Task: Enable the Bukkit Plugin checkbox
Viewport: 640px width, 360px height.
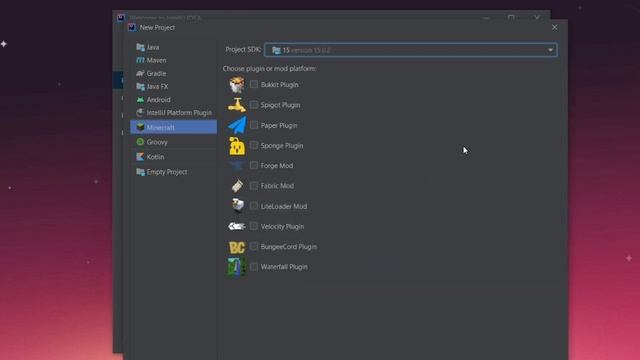Action: [x=254, y=84]
